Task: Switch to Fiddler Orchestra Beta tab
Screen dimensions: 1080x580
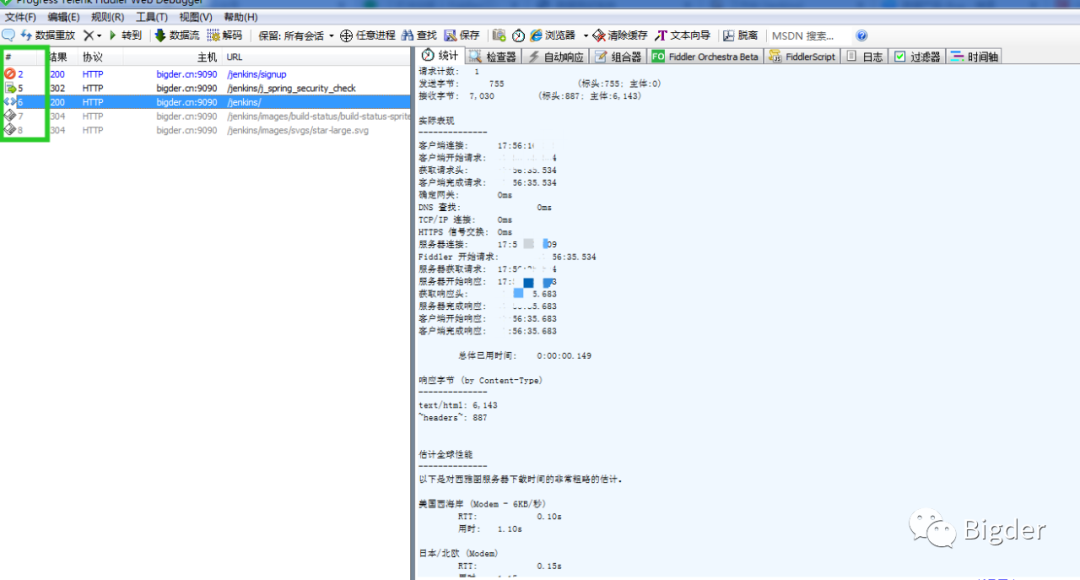Action: point(705,56)
